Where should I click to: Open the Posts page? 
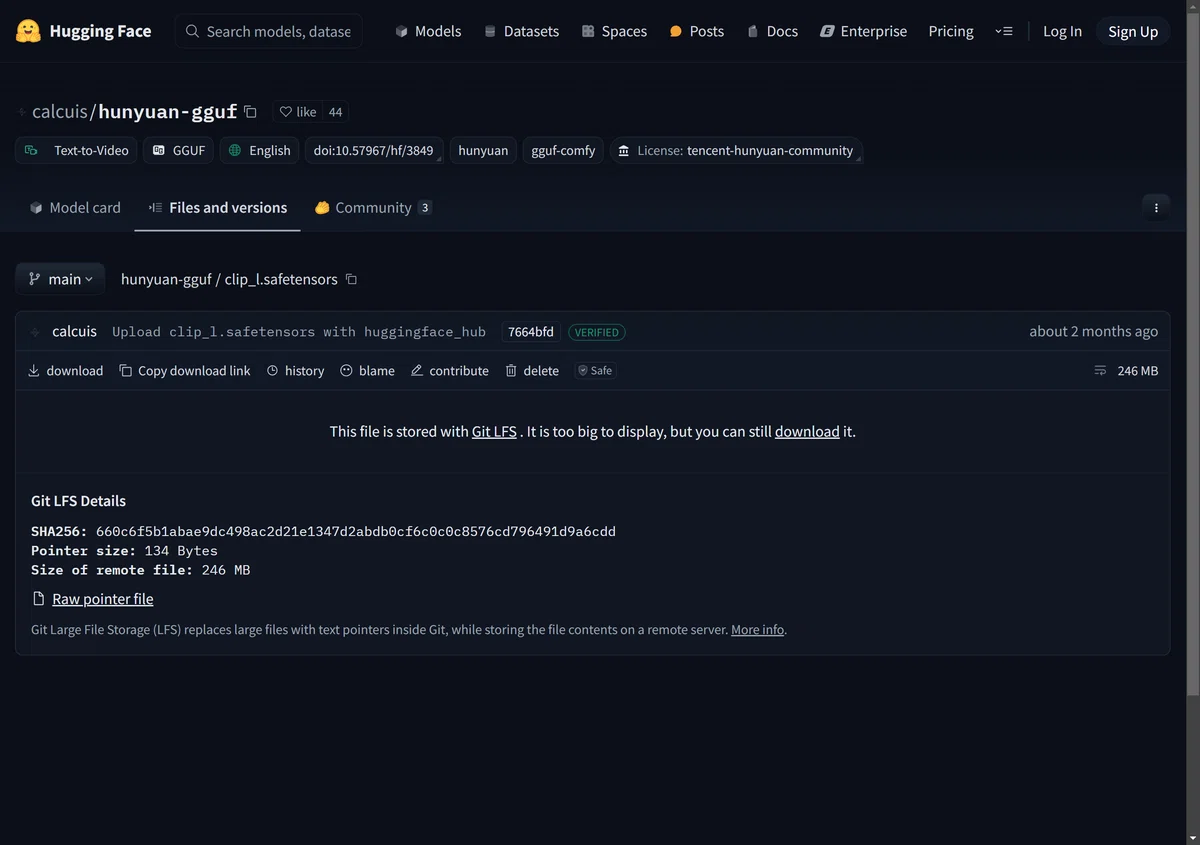[696, 31]
